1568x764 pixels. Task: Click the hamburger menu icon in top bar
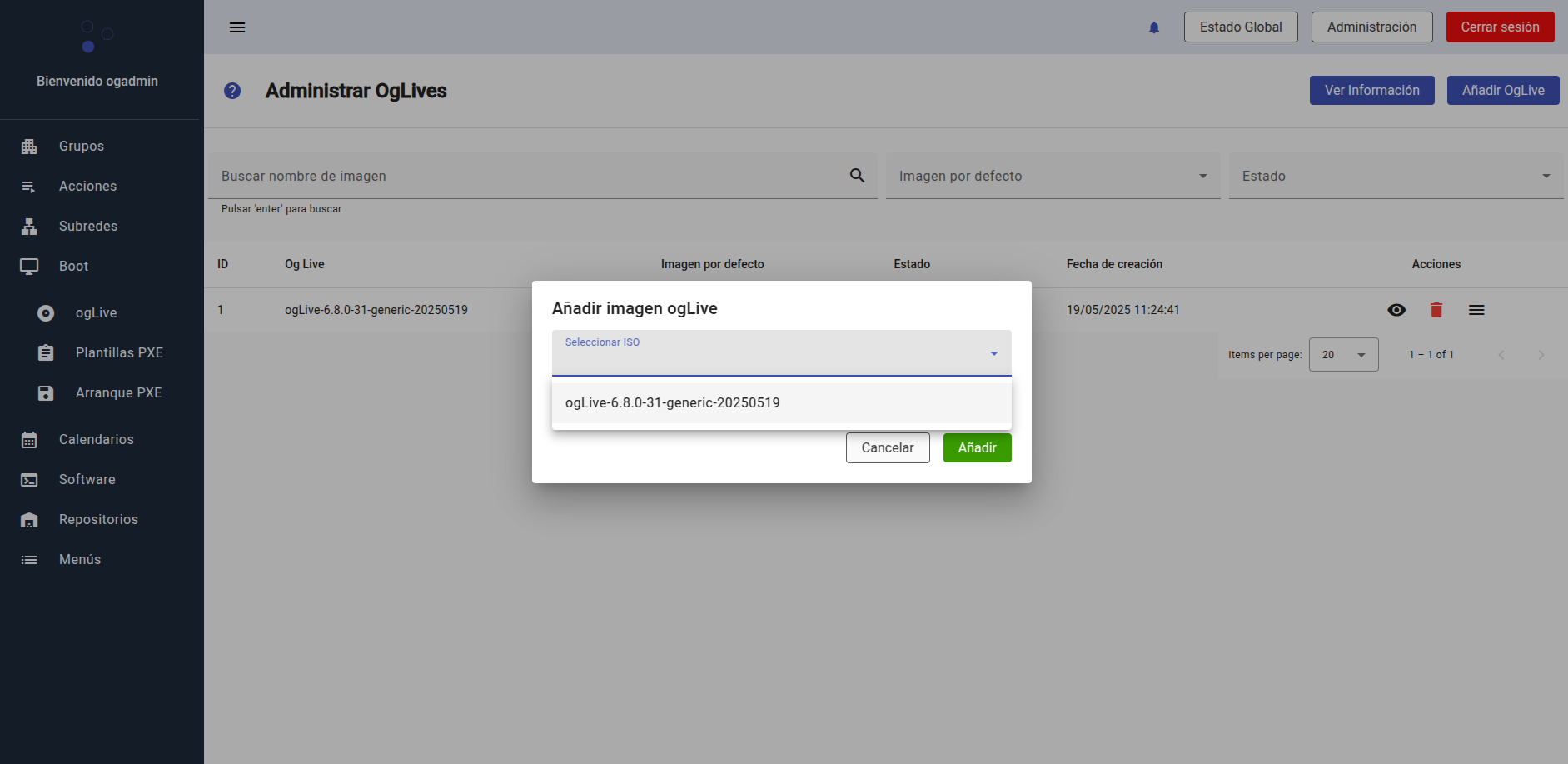tap(237, 27)
